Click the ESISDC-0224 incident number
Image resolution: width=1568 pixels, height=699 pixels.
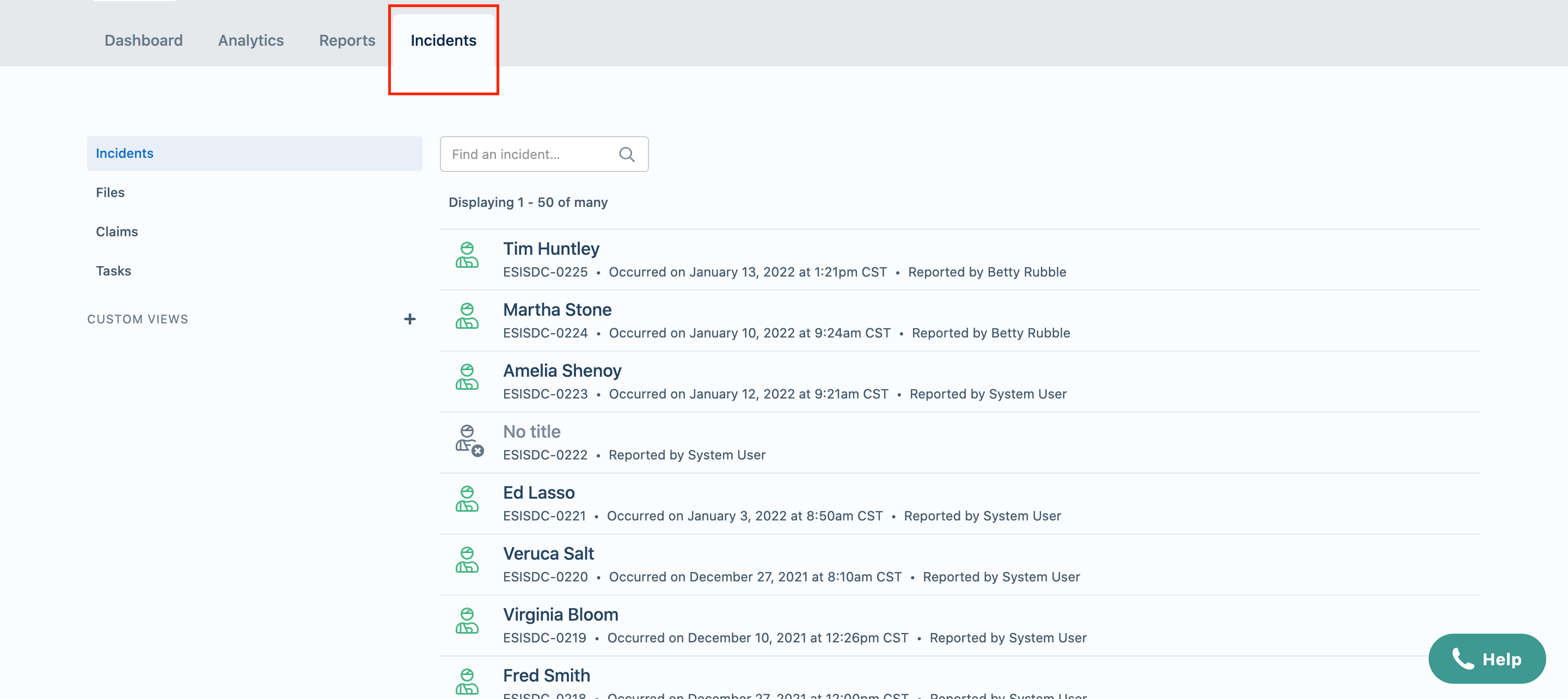point(545,333)
